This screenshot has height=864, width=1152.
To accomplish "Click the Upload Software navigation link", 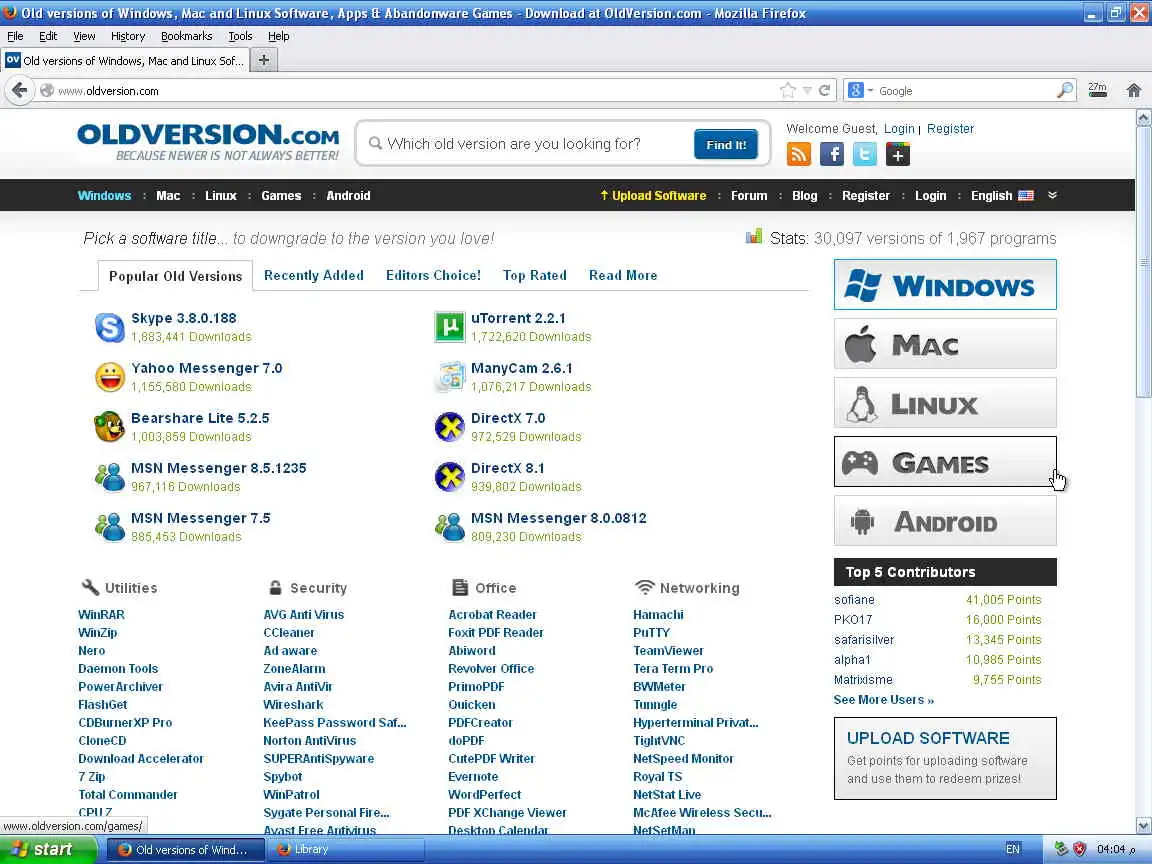I will (x=653, y=195).
